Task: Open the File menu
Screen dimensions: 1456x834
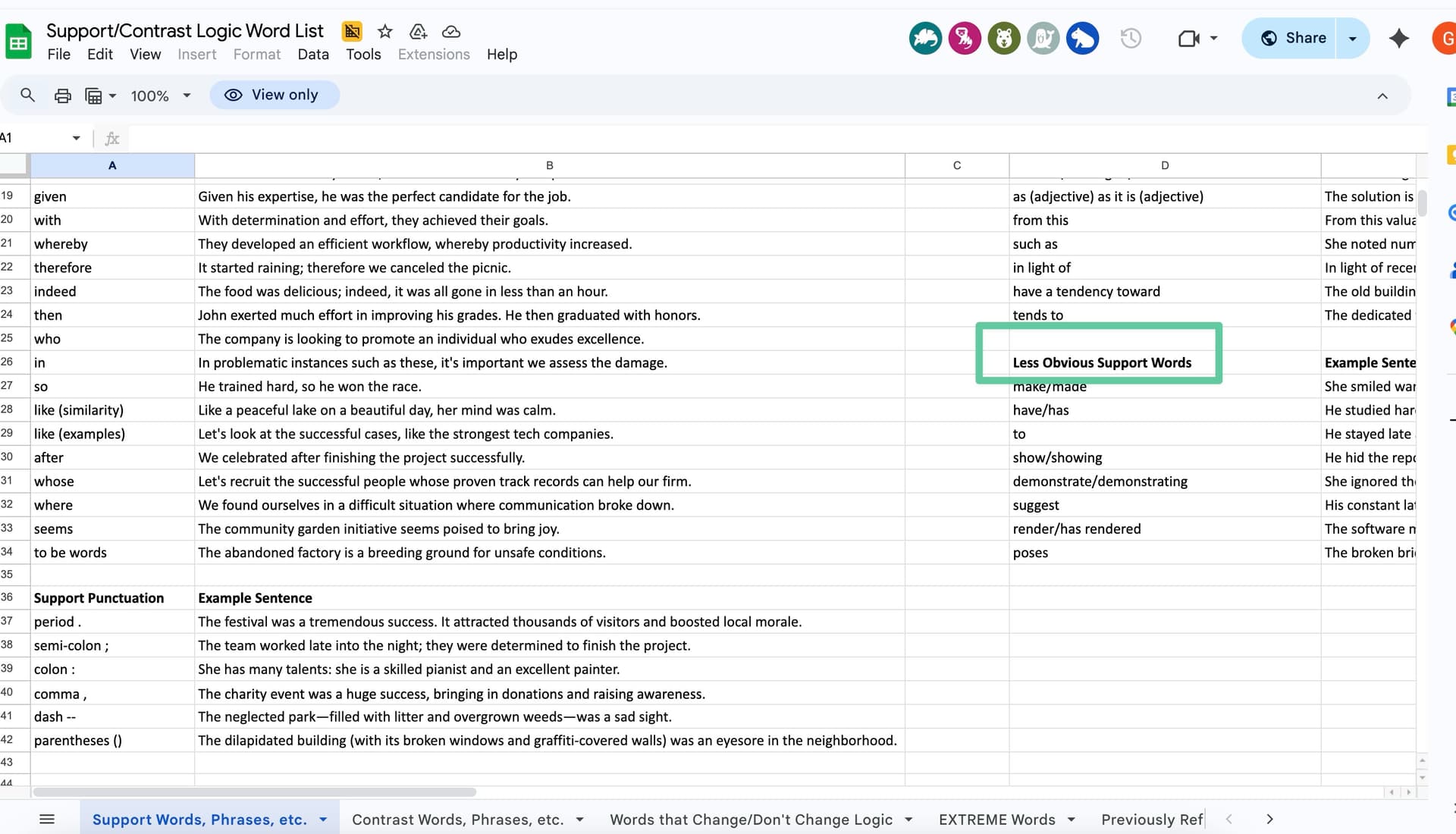Action: coord(58,55)
